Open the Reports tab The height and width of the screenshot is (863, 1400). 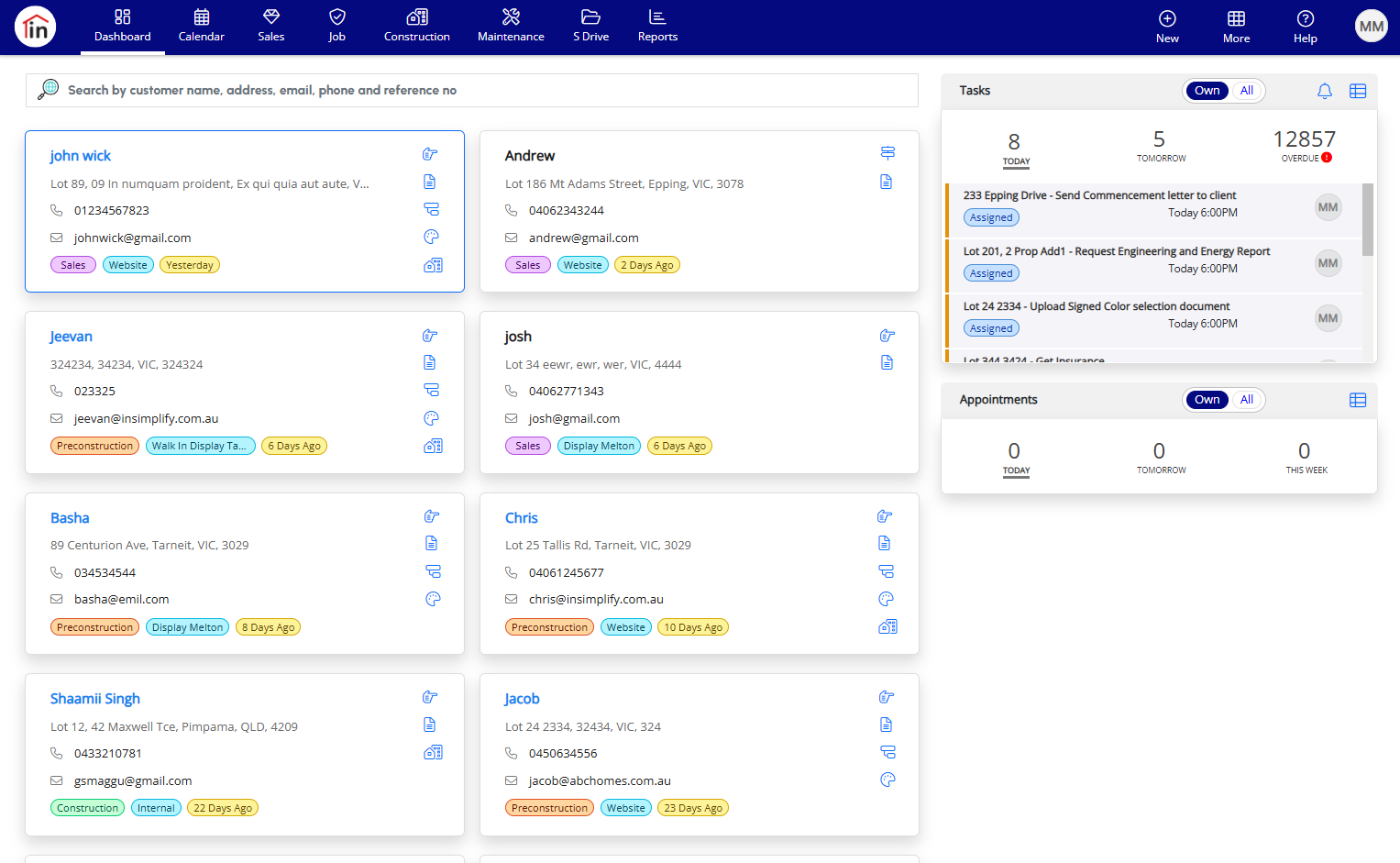point(657,27)
